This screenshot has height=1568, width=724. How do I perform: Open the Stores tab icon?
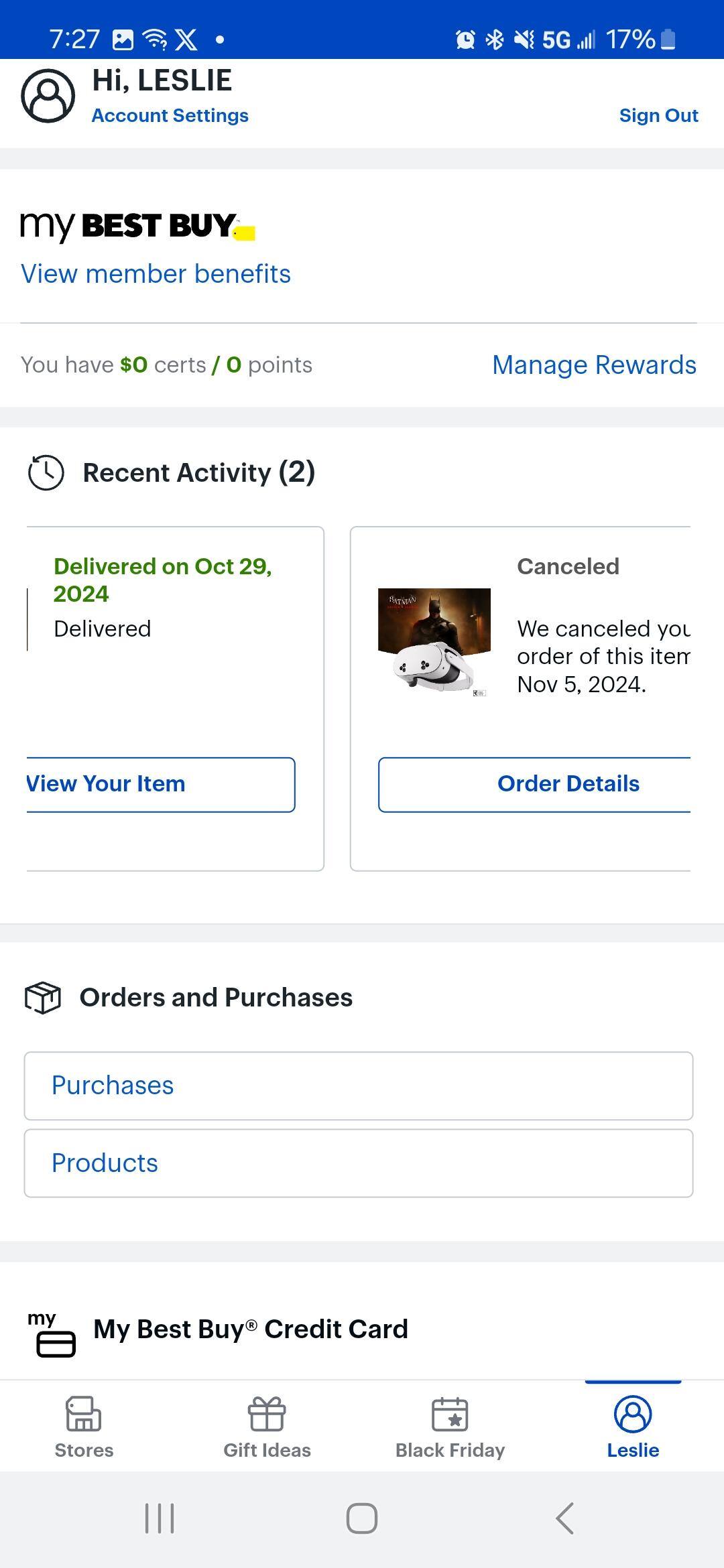[x=84, y=1414]
